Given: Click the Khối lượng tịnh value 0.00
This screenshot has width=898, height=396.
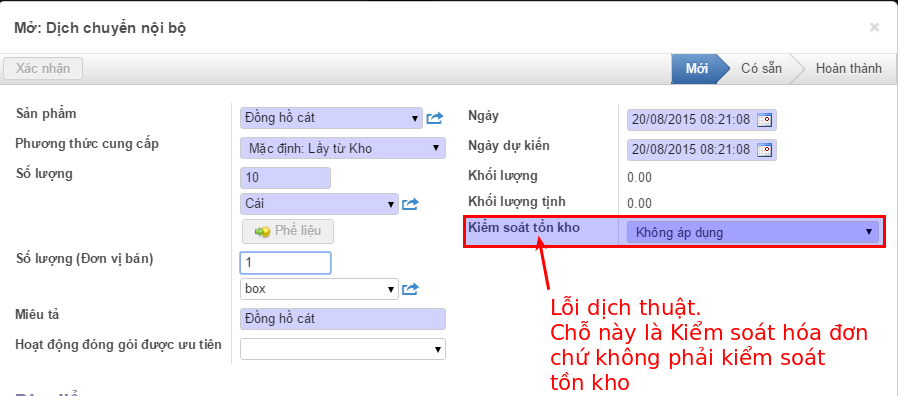Looking at the screenshot, I should pos(640,203).
